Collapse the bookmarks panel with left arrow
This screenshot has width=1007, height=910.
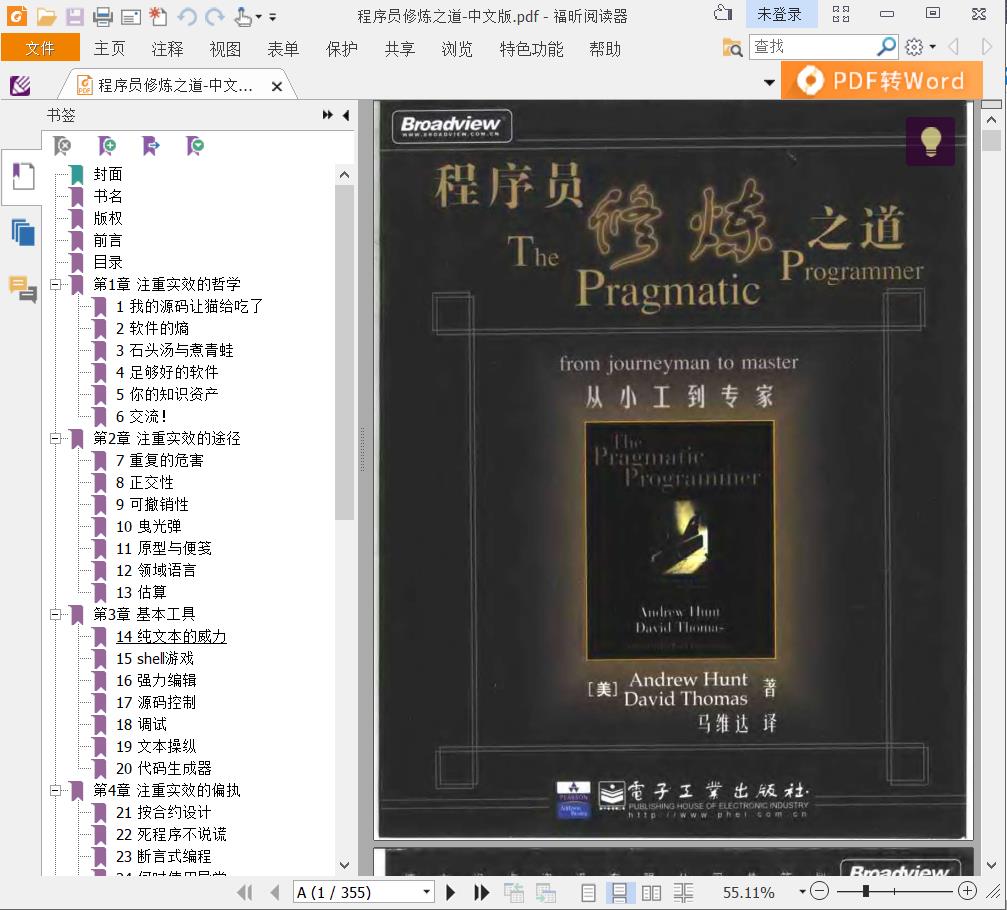346,115
